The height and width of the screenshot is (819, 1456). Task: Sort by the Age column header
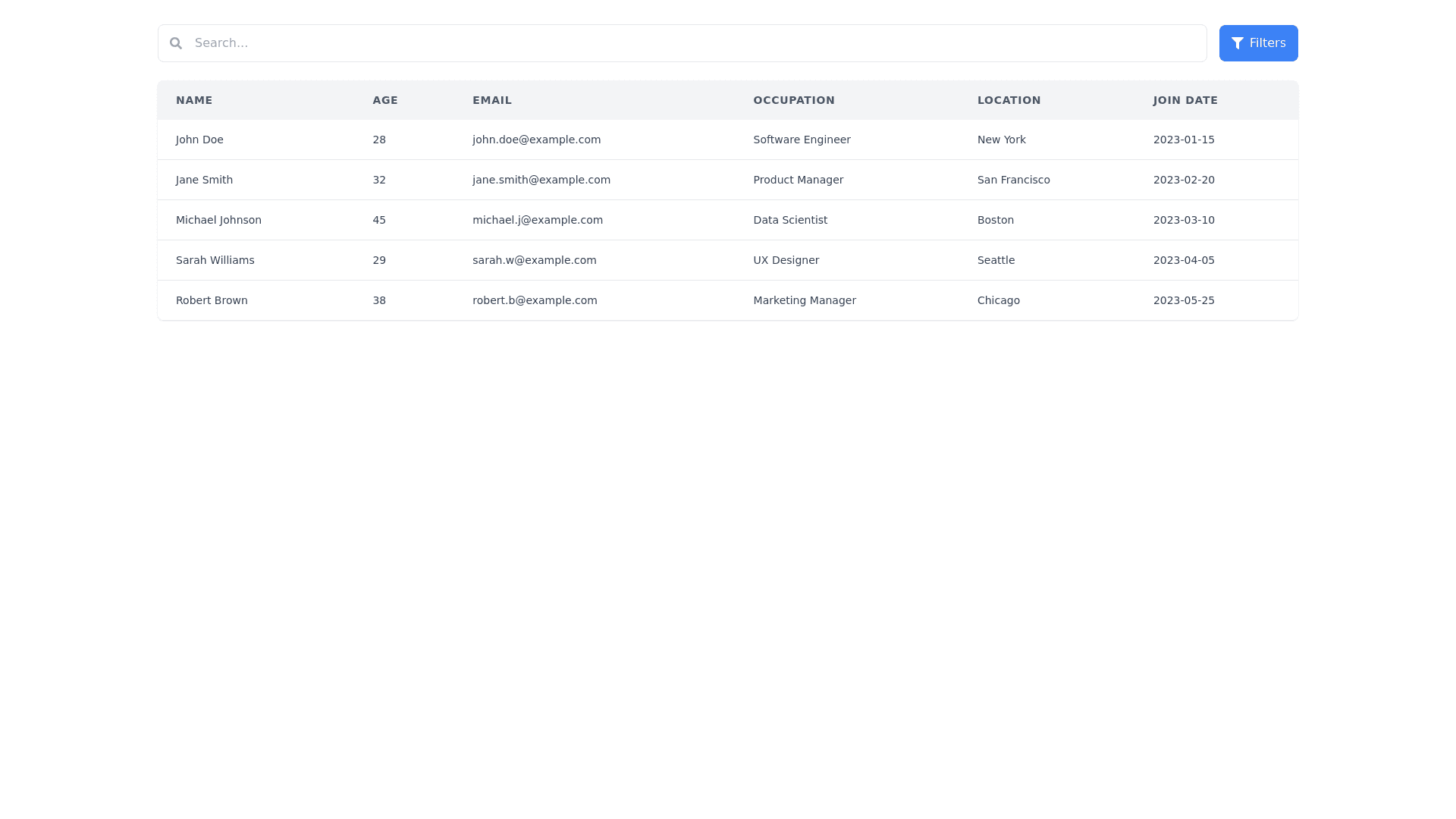385,100
